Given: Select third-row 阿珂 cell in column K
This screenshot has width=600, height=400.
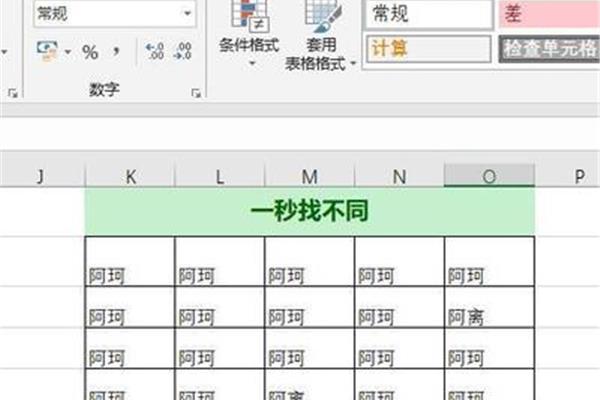Looking at the screenshot, I should coord(130,348).
